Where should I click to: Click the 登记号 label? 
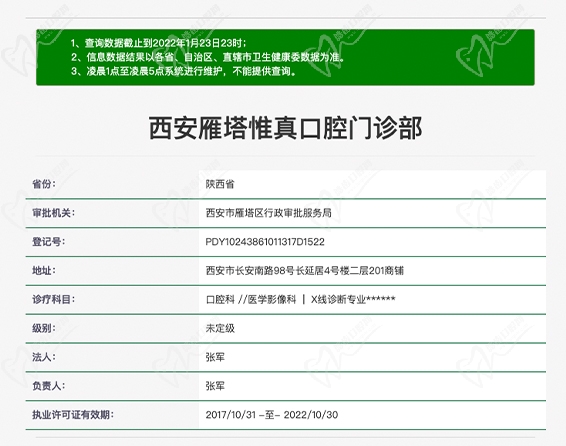coord(49,242)
